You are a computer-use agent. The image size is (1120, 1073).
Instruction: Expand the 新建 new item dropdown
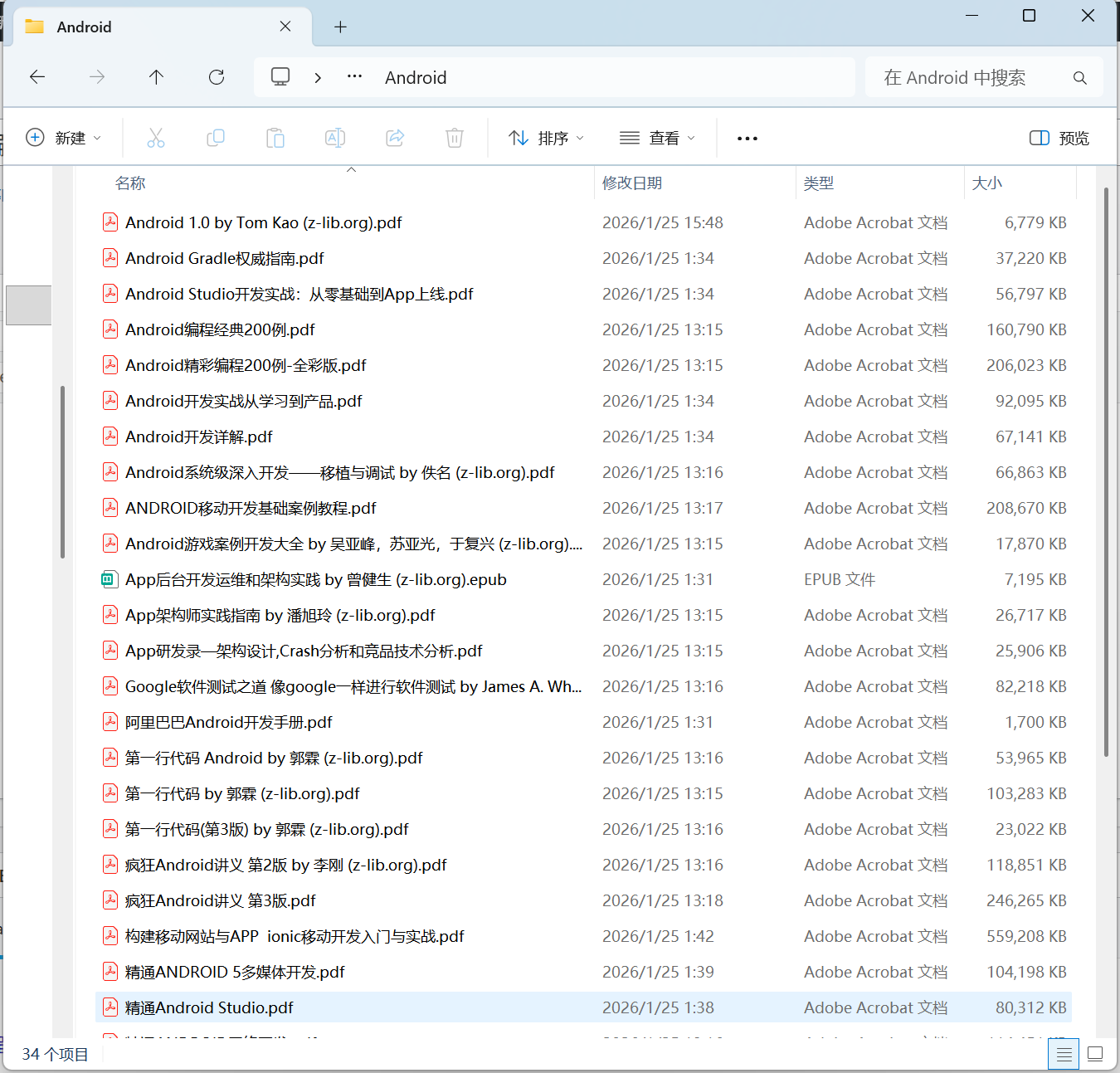click(65, 138)
